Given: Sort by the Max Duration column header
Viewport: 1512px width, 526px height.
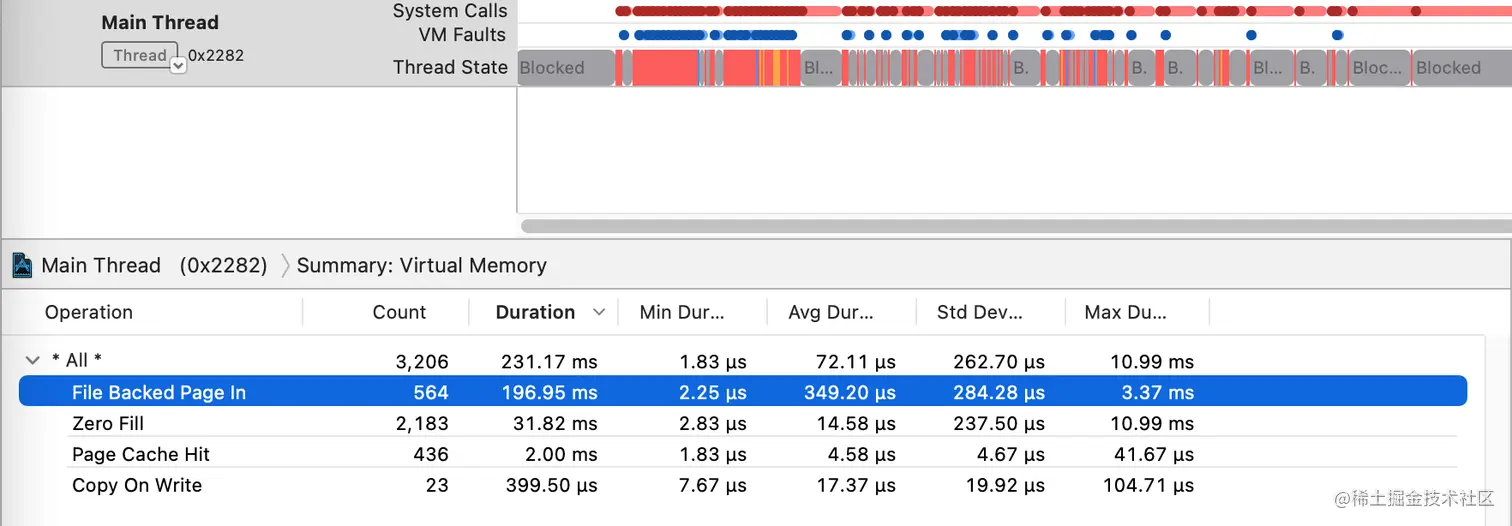Looking at the screenshot, I should tap(1125, 312).
